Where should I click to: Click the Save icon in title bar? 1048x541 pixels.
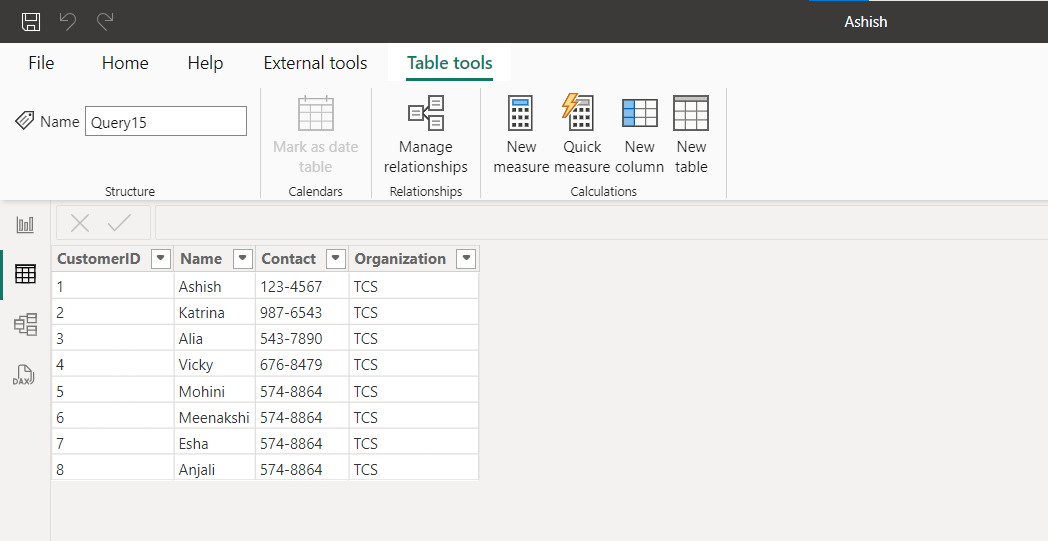31,21
